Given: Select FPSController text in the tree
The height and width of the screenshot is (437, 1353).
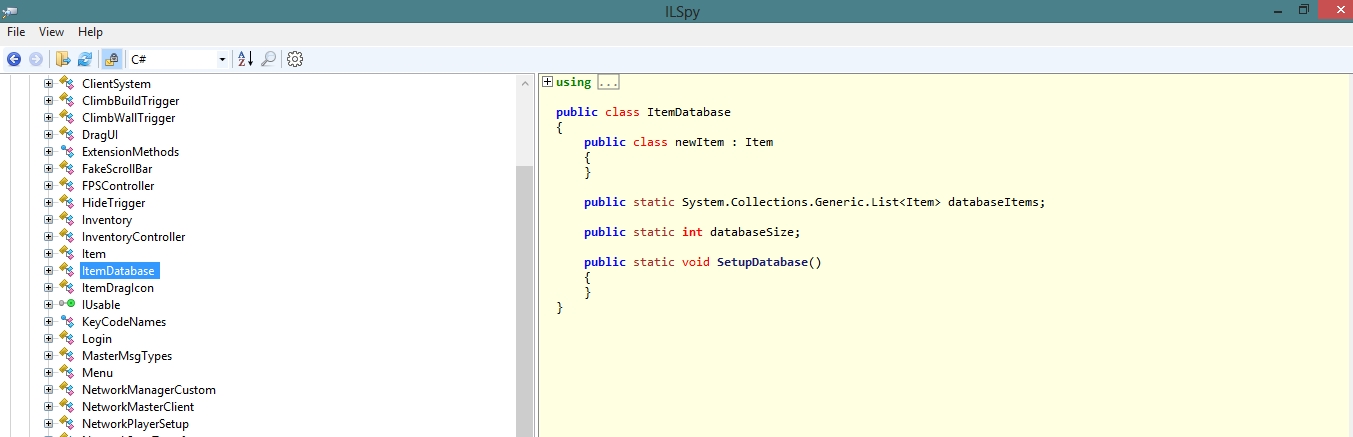Looking at the screenshot, I should (x=118, y=186).
